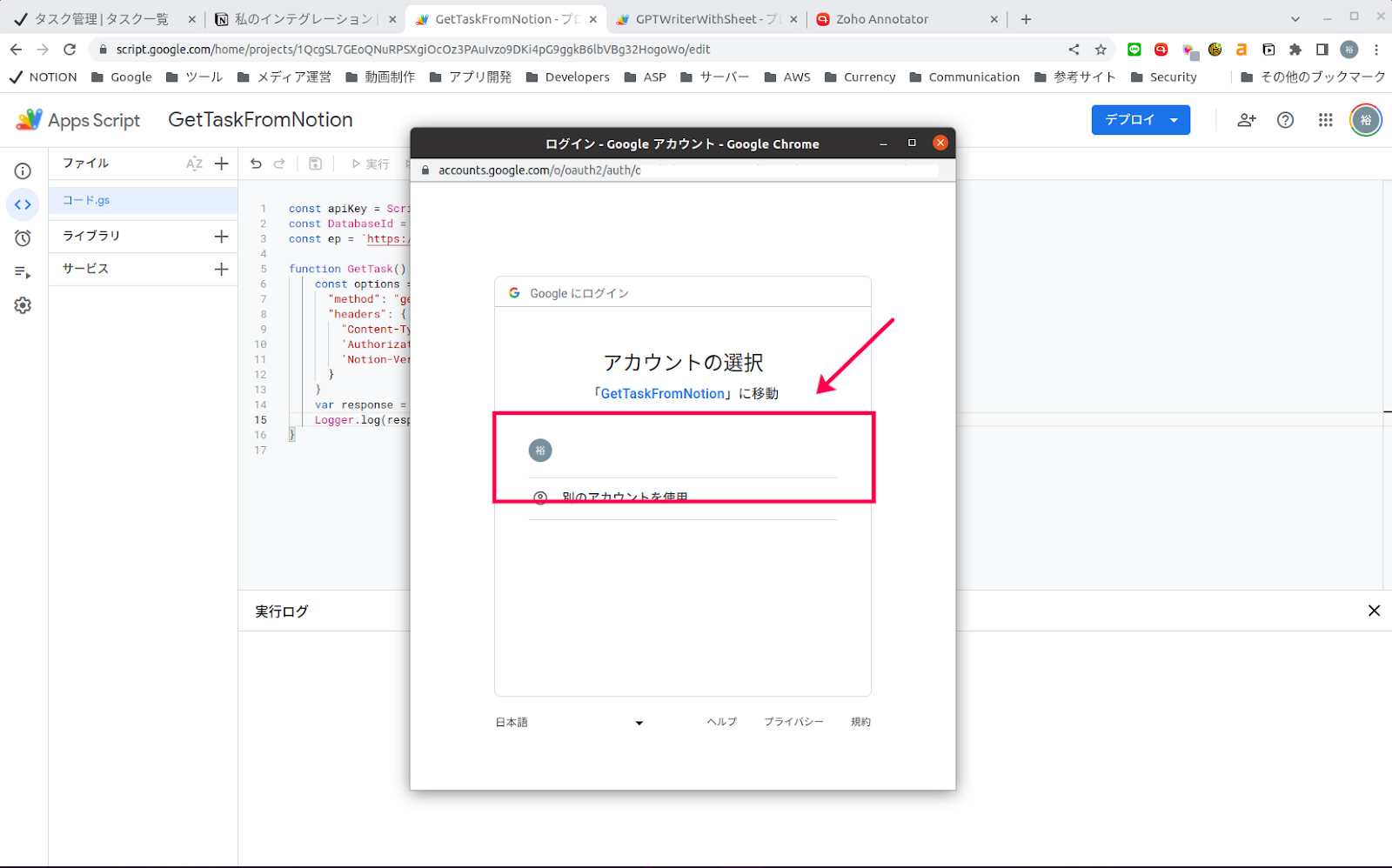The width and height of the screenshot is (1392, 868).
Task: Close the タスク管理 browser tab
Action: pyautogui.click(x=192, y=19)
